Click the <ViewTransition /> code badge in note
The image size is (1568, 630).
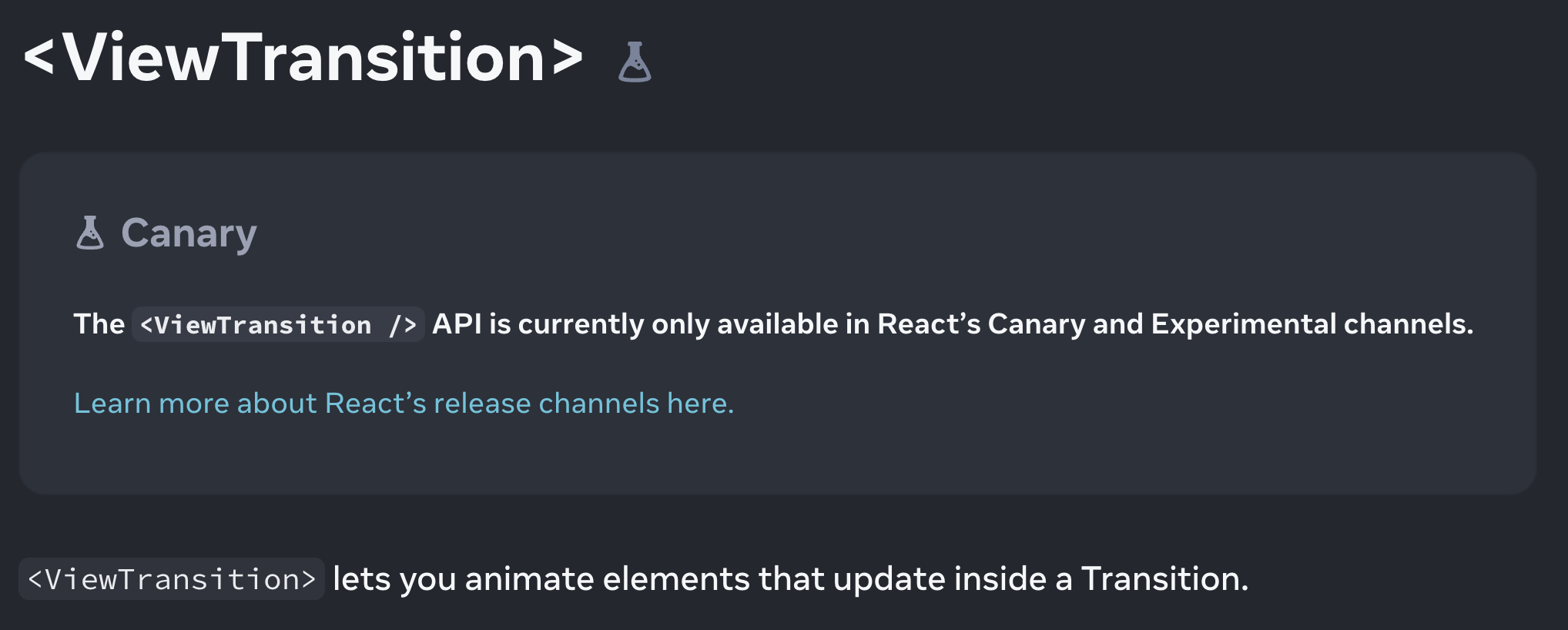click(278, 324)
